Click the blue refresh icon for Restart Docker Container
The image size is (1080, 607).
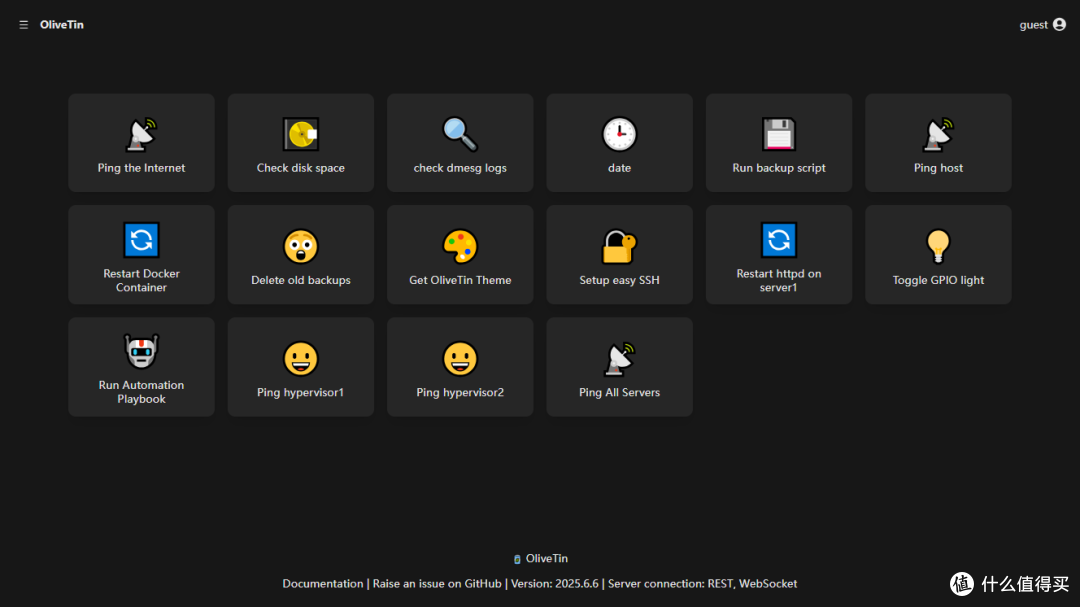[141, 240]
